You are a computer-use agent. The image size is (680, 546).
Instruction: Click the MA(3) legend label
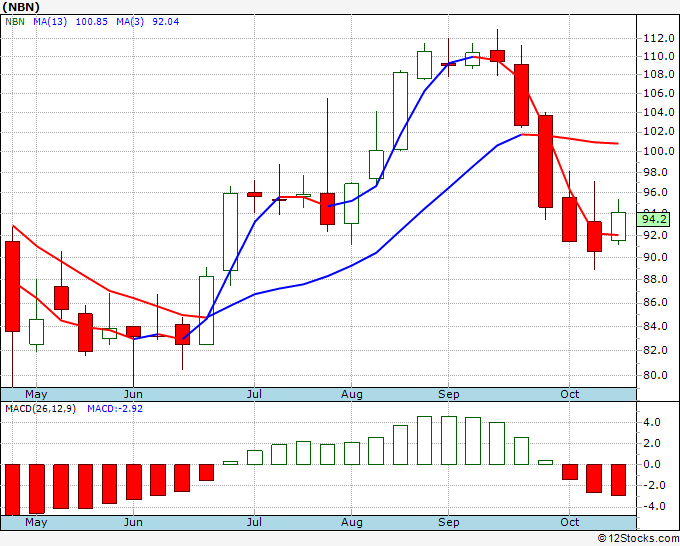130,22
